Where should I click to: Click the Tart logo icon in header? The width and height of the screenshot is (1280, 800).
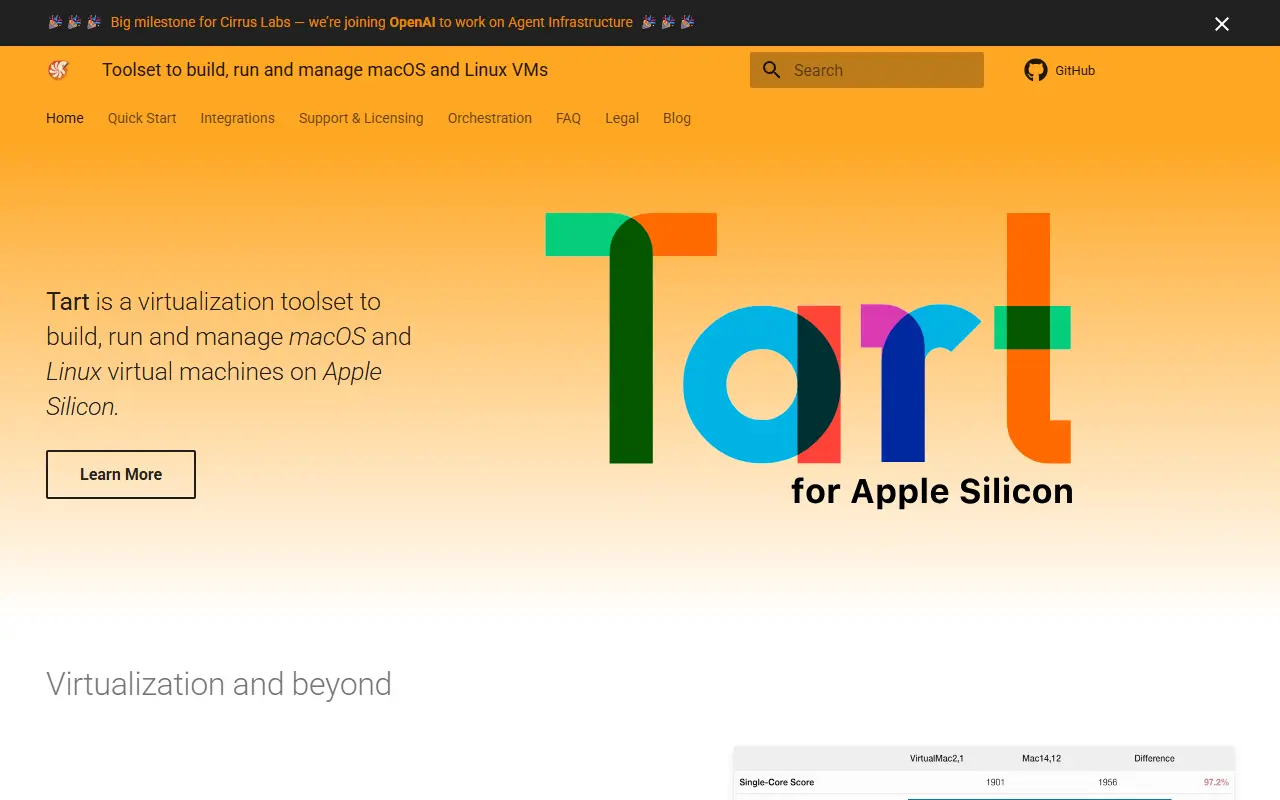(x=58, y=70)
